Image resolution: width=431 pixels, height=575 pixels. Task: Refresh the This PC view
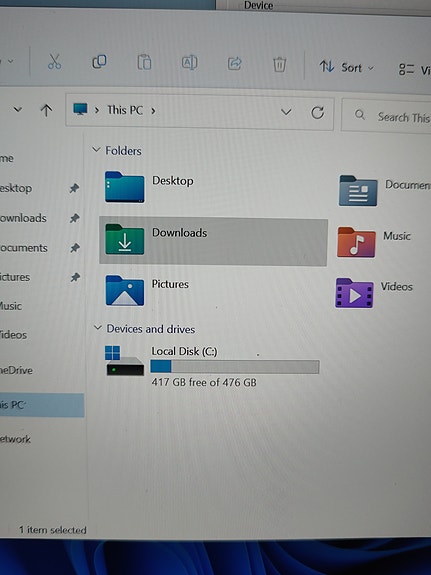coord(317,113)
